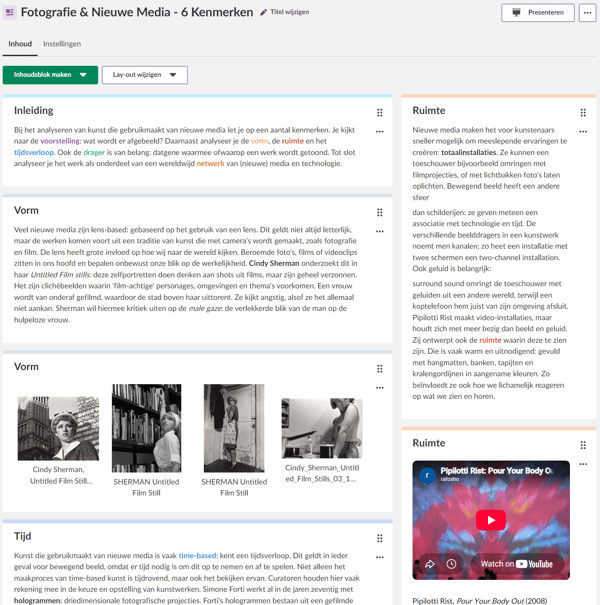The width and height of the screenshot is (600, 605).
Task: Click the bold name Cindy Sherman in Vorm
Action: click(274, 264)
